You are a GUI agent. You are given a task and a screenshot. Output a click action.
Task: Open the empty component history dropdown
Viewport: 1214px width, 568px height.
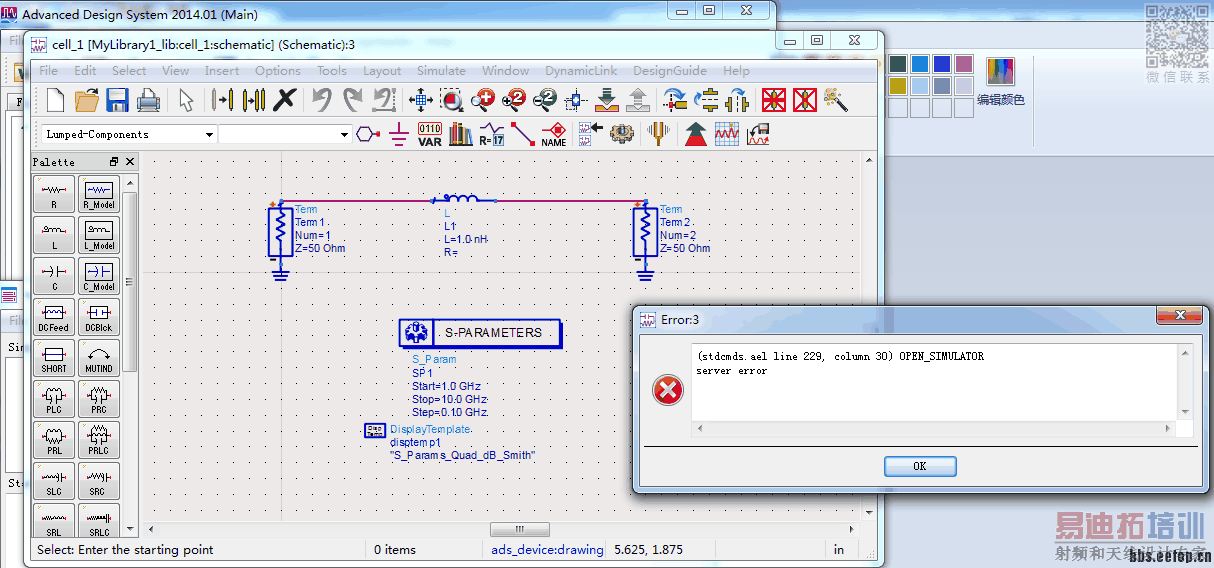coord(285,134)
